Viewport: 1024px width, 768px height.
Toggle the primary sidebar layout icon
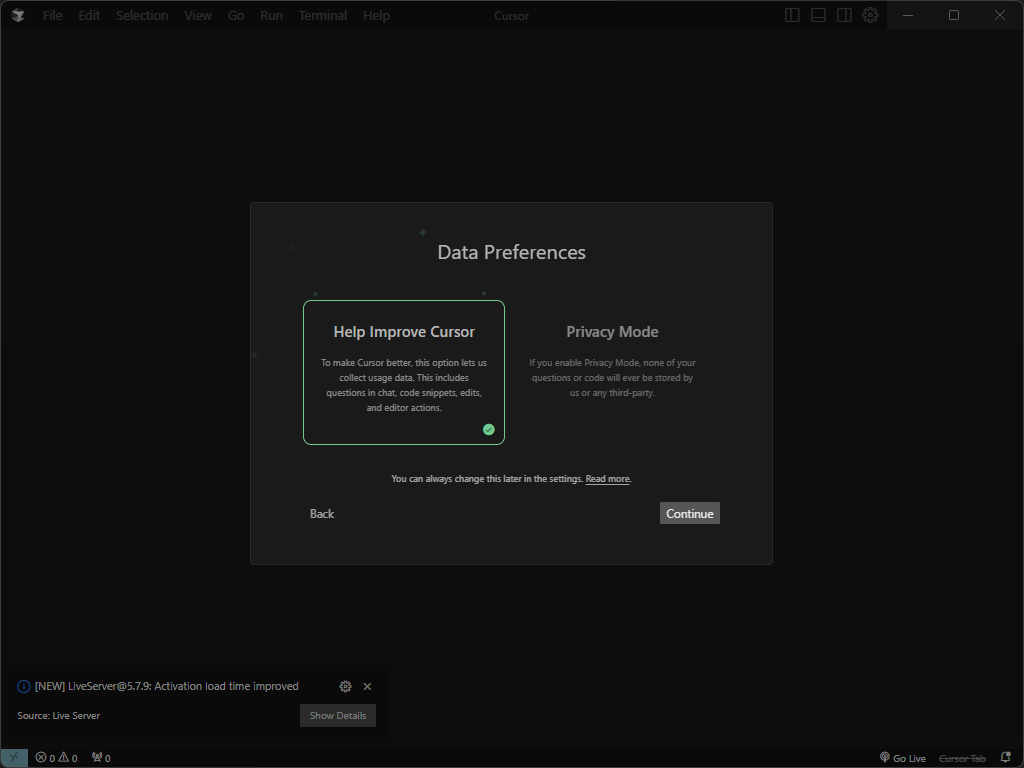tap(792, 15)
